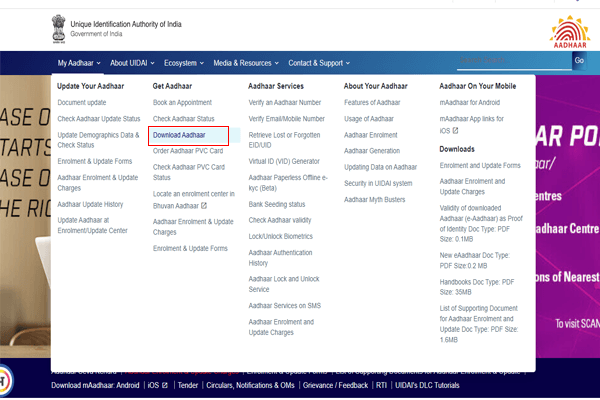Open Enrolment & Update Forms under Get Aadhaar

[x=190, y=248]
